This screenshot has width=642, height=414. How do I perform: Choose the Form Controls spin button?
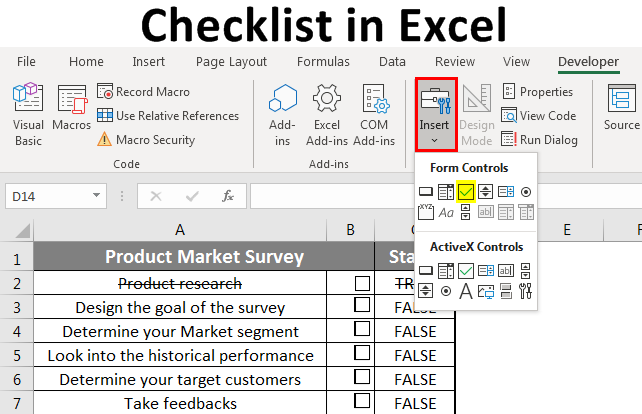[486, 191]
